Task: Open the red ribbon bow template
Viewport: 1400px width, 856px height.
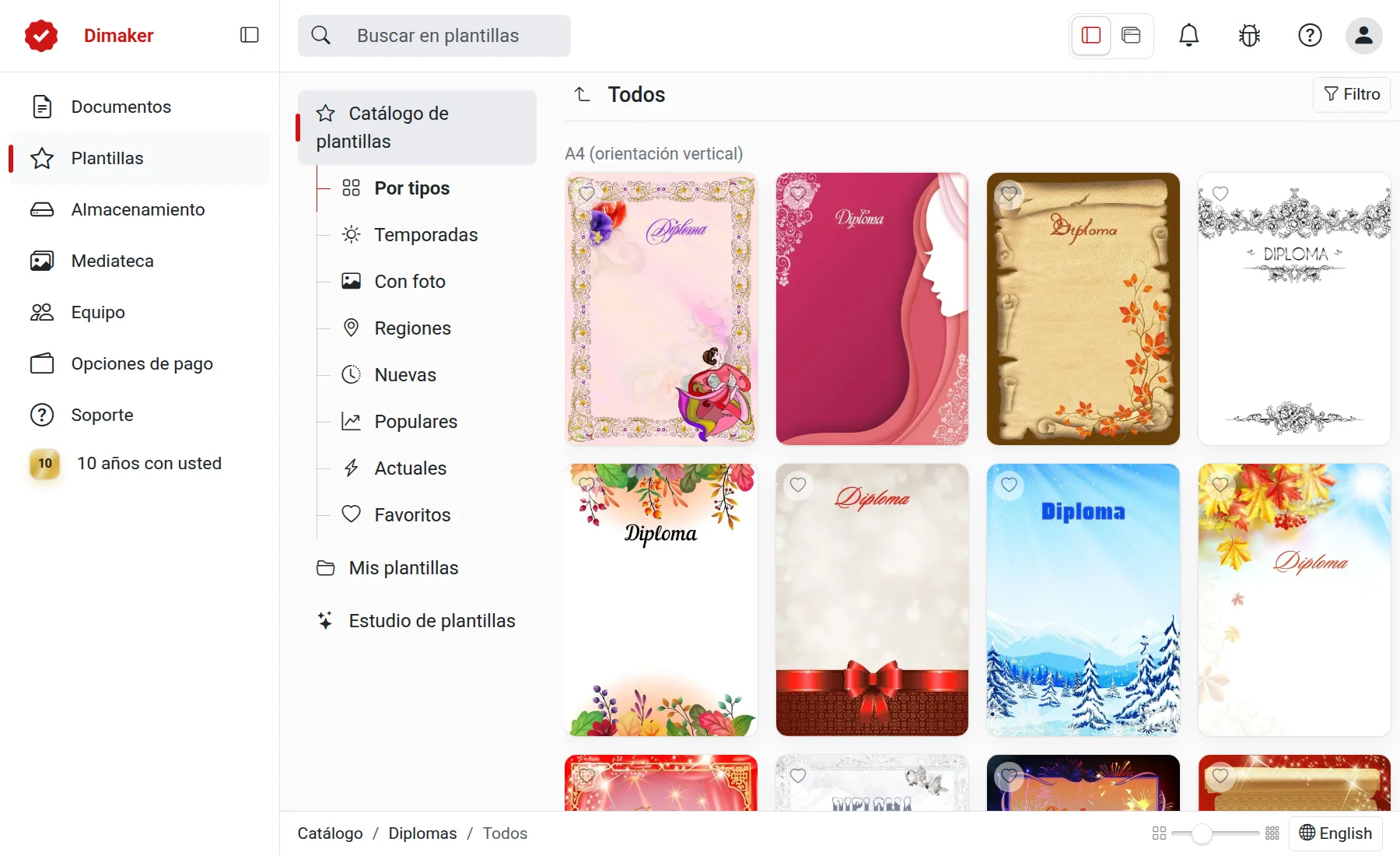Action: point(872,600)
